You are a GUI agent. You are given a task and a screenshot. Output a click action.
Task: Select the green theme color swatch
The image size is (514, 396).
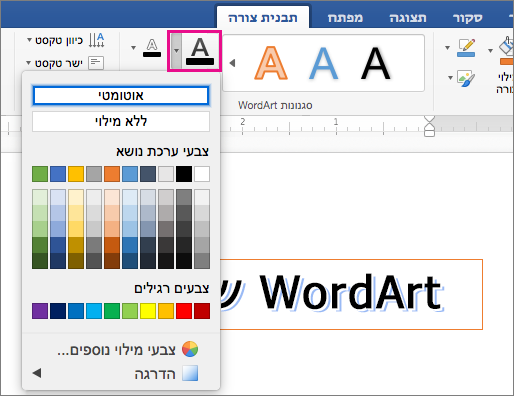[x=40, y=174]
